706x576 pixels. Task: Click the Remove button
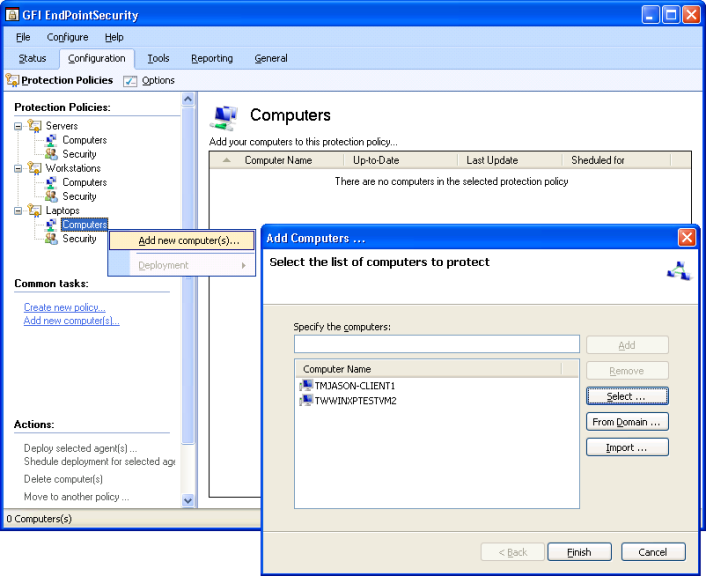627,371
